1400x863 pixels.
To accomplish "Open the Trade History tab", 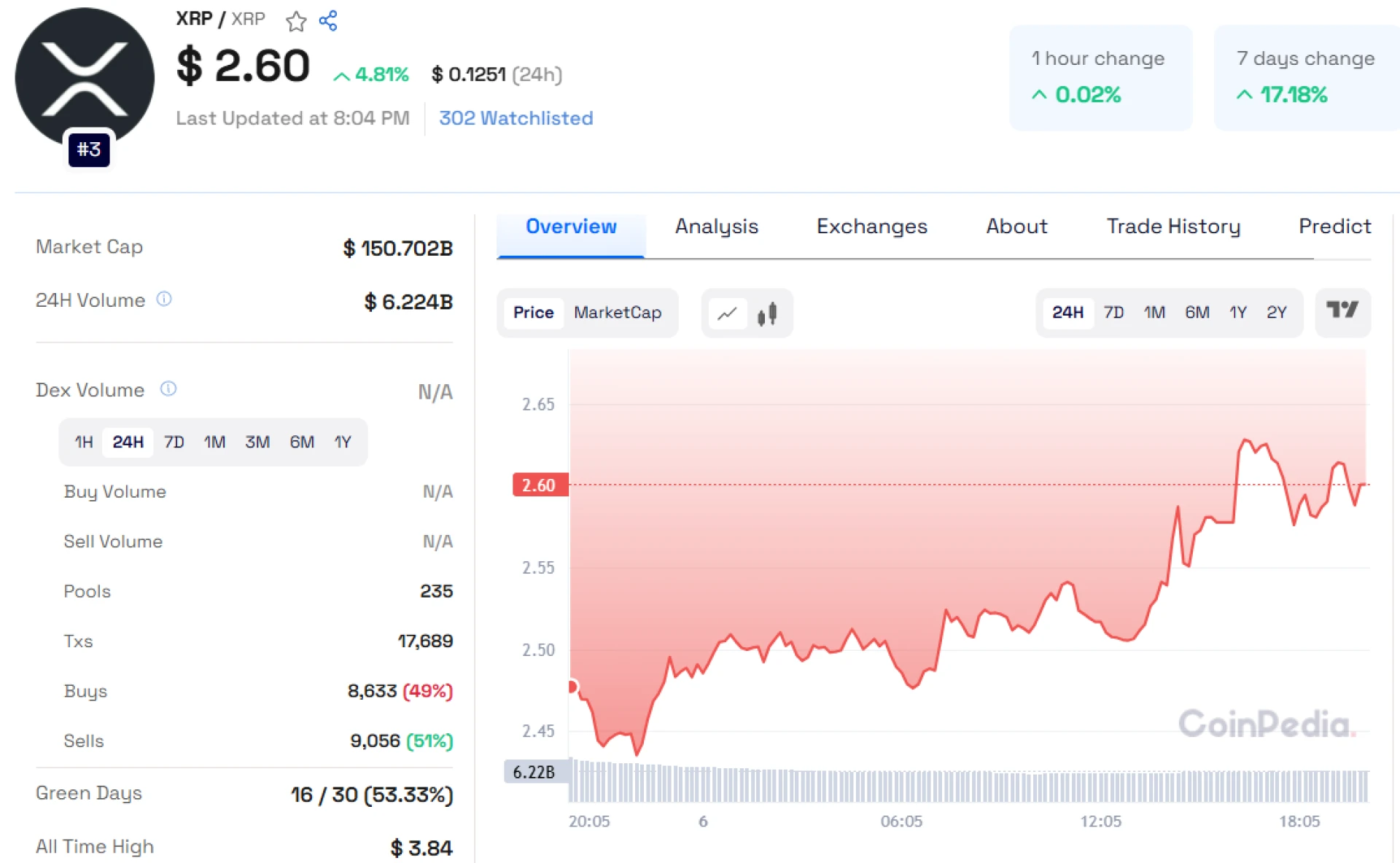I will (1172, 227).
